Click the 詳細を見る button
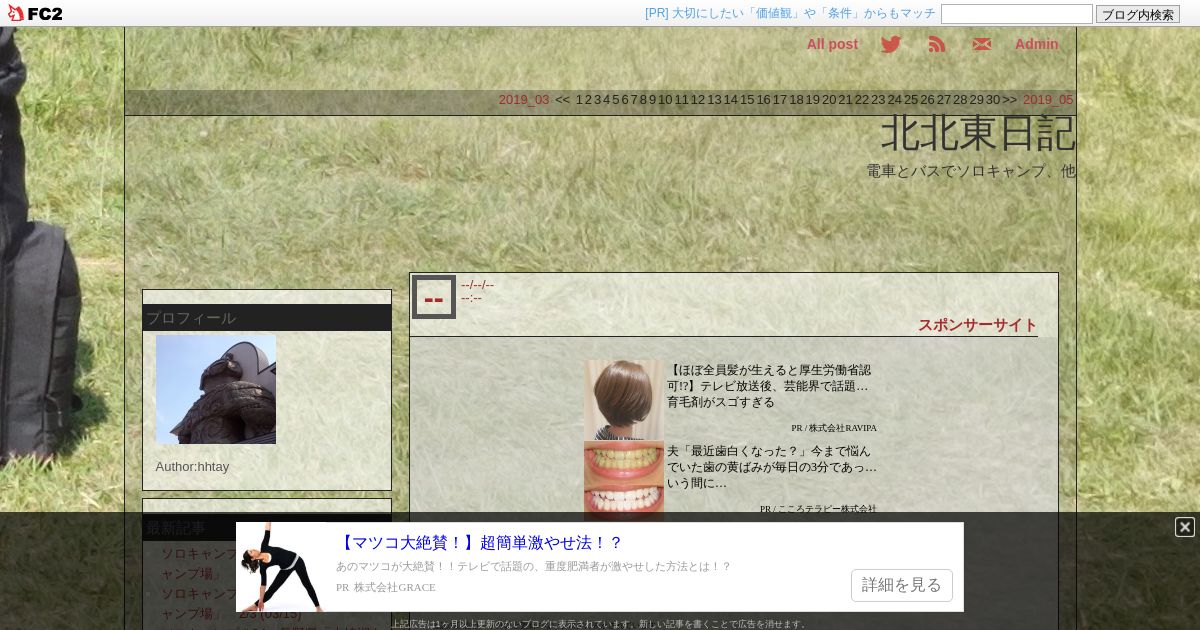Image resolution: width=1200 pixels, height=630 pixels. tap(902, 585)
